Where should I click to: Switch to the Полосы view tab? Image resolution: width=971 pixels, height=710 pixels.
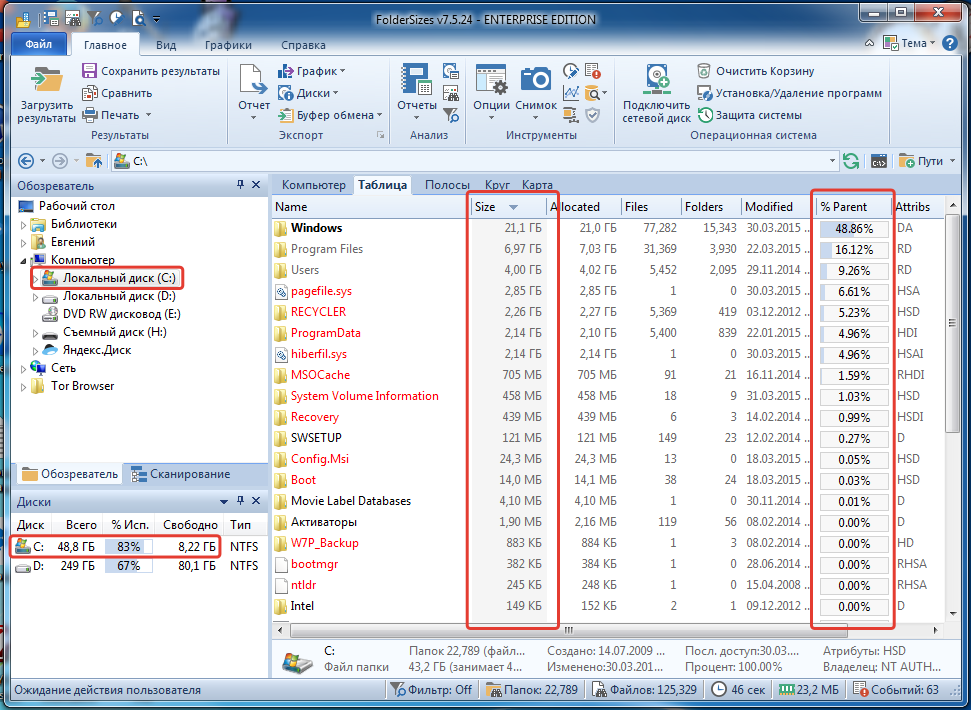447,184
